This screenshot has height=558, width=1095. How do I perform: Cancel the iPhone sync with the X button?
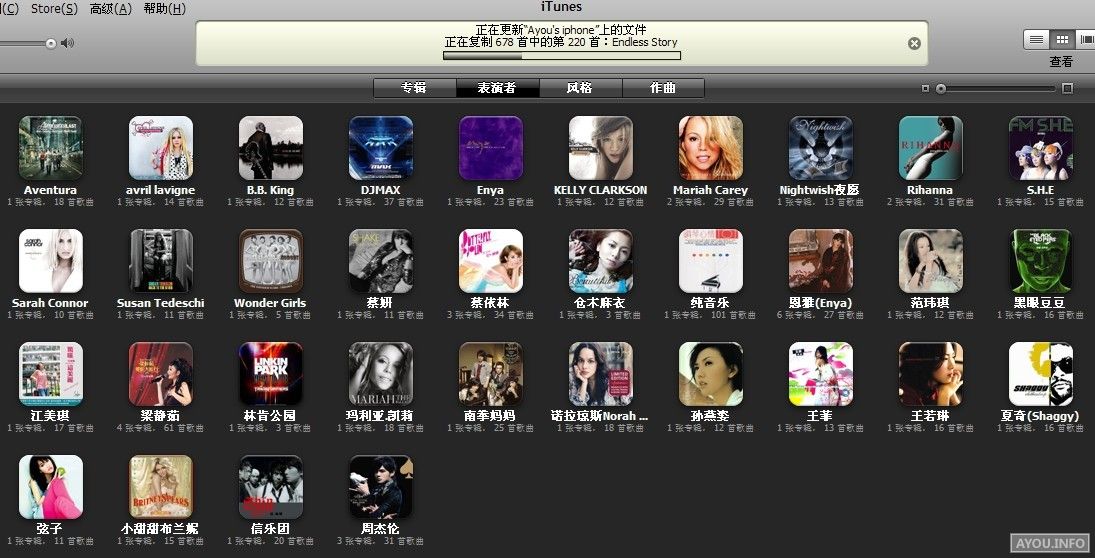[x=914, y=43]
